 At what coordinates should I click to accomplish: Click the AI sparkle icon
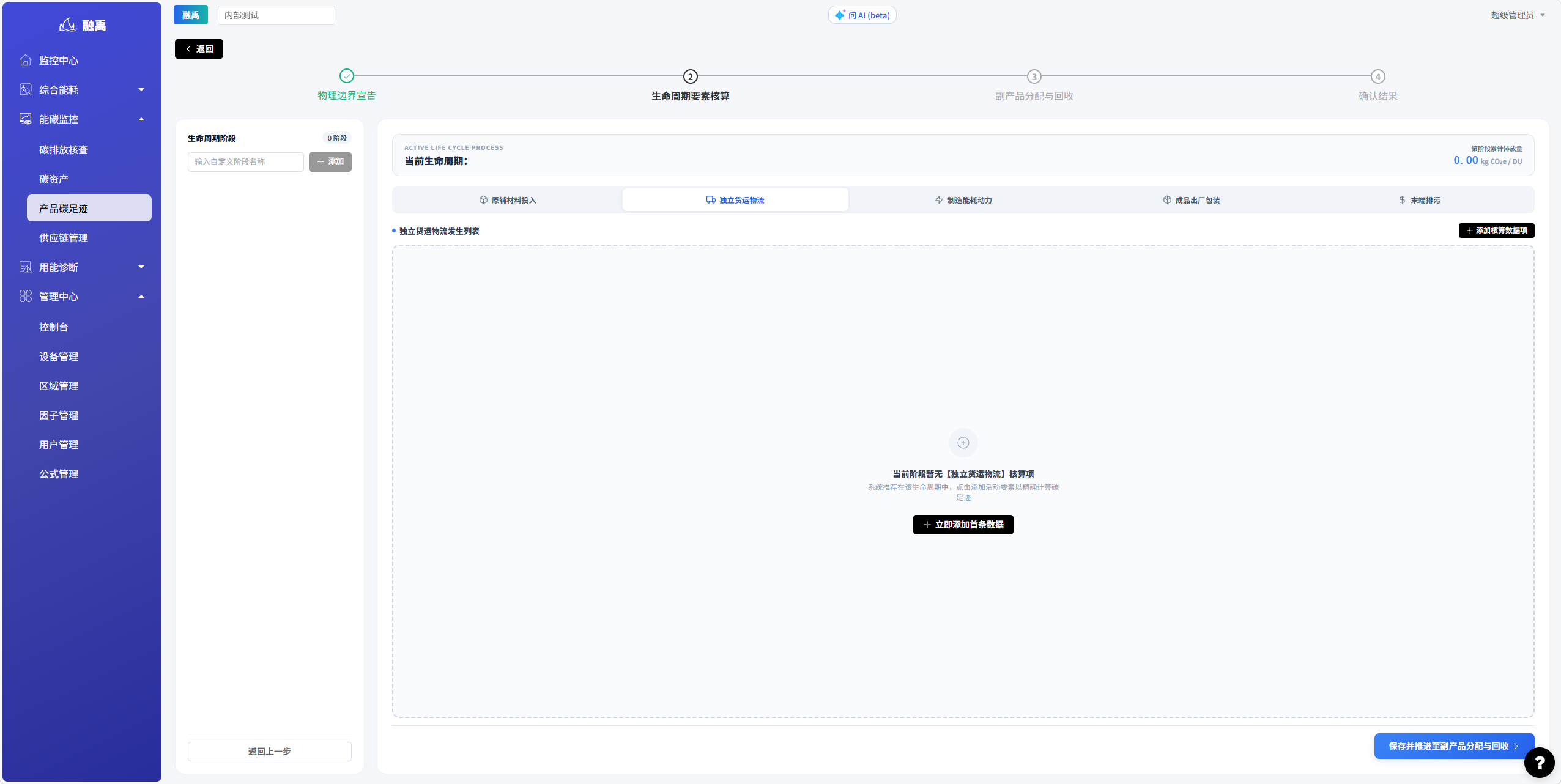[x=840, y=15]
